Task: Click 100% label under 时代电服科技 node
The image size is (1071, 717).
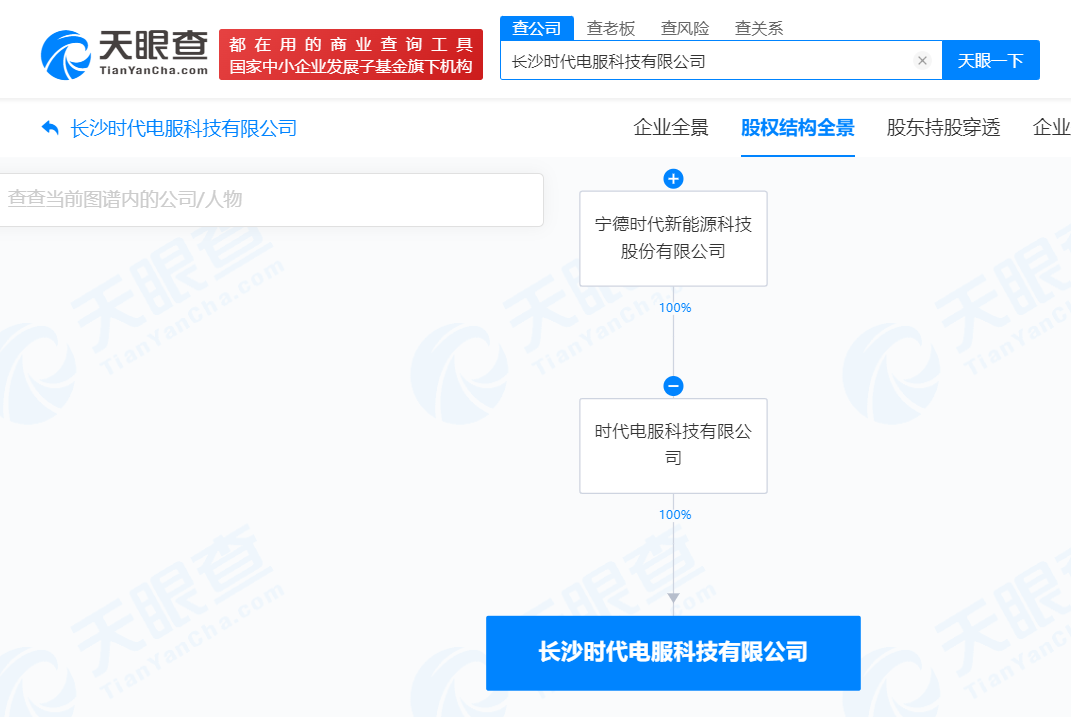Action: pos(675,515)
